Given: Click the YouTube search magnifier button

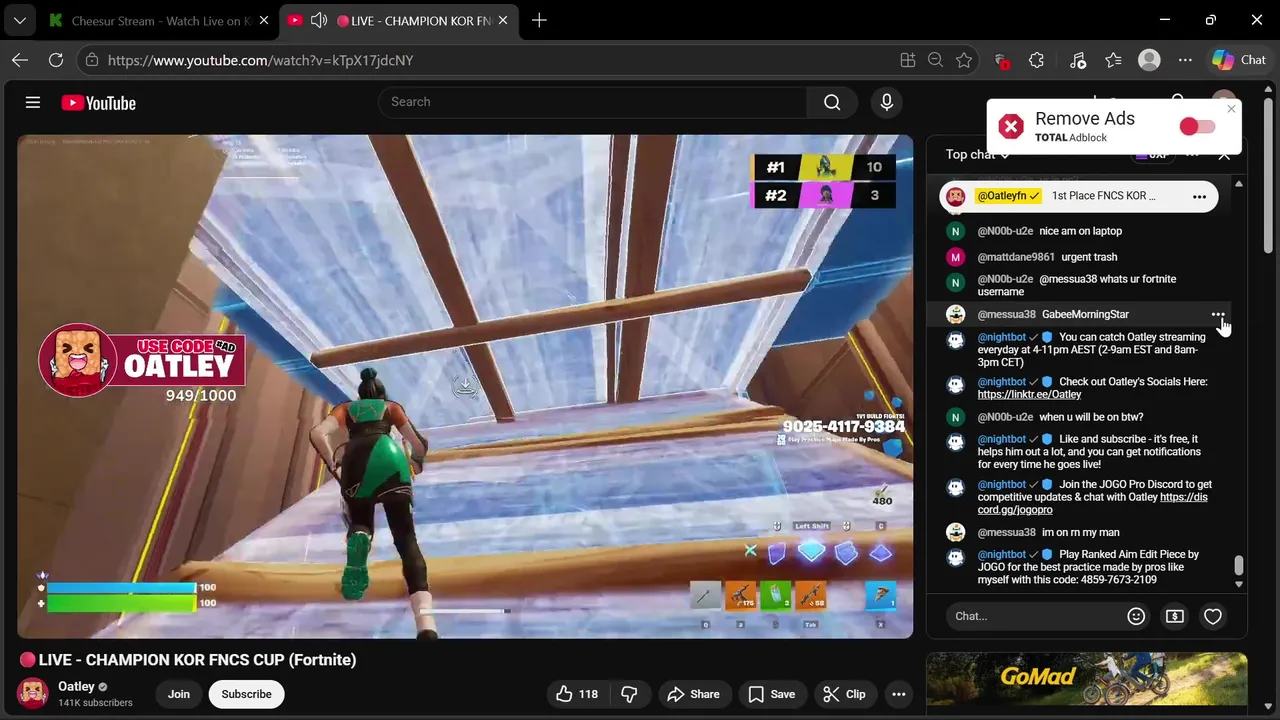Looking at the screenshot, I should click(x=832, y=102).
